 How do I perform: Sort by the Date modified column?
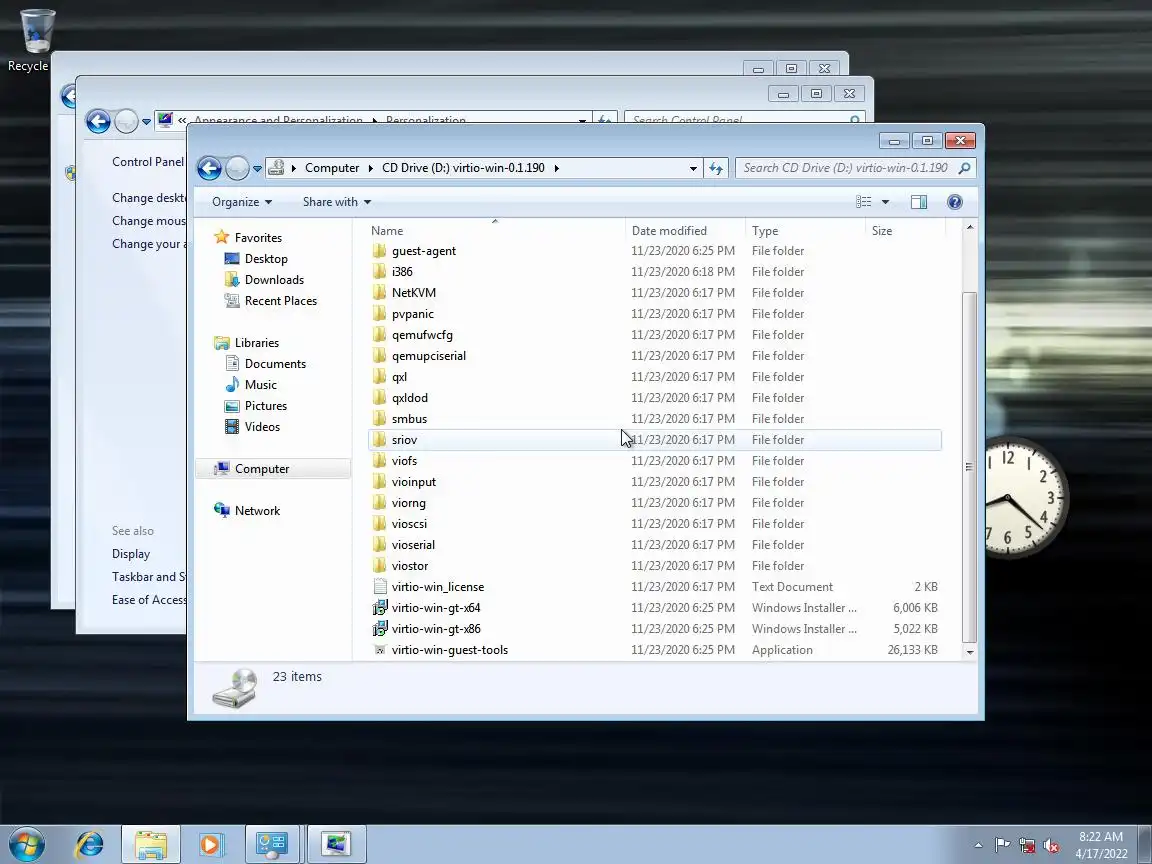pos(685,231)
